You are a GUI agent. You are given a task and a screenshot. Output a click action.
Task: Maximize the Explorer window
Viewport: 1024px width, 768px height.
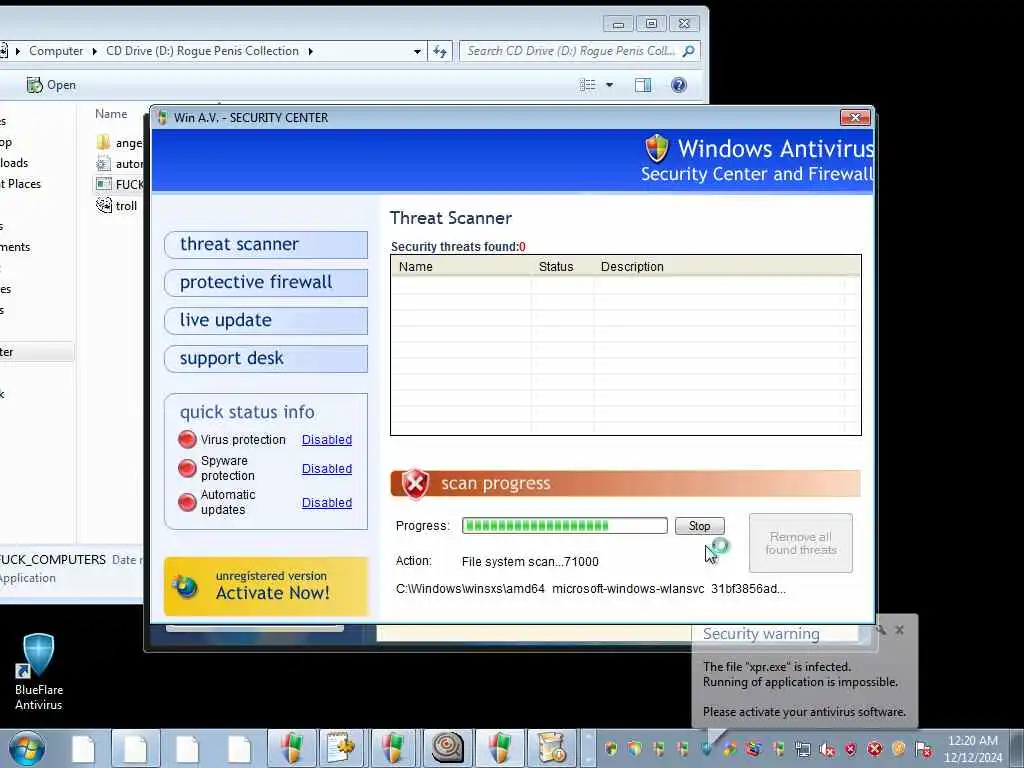[651, 24]
